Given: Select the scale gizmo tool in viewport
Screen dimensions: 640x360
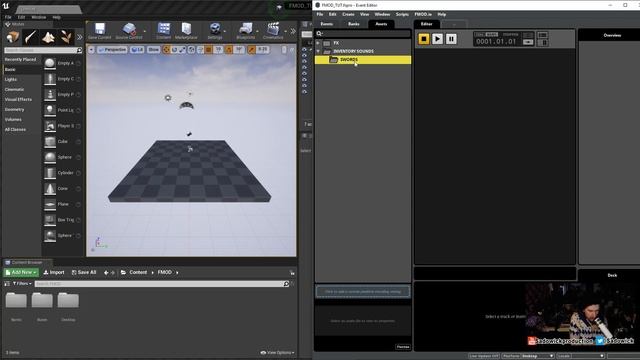Looking at the screenshot, I should pos(182,50).
